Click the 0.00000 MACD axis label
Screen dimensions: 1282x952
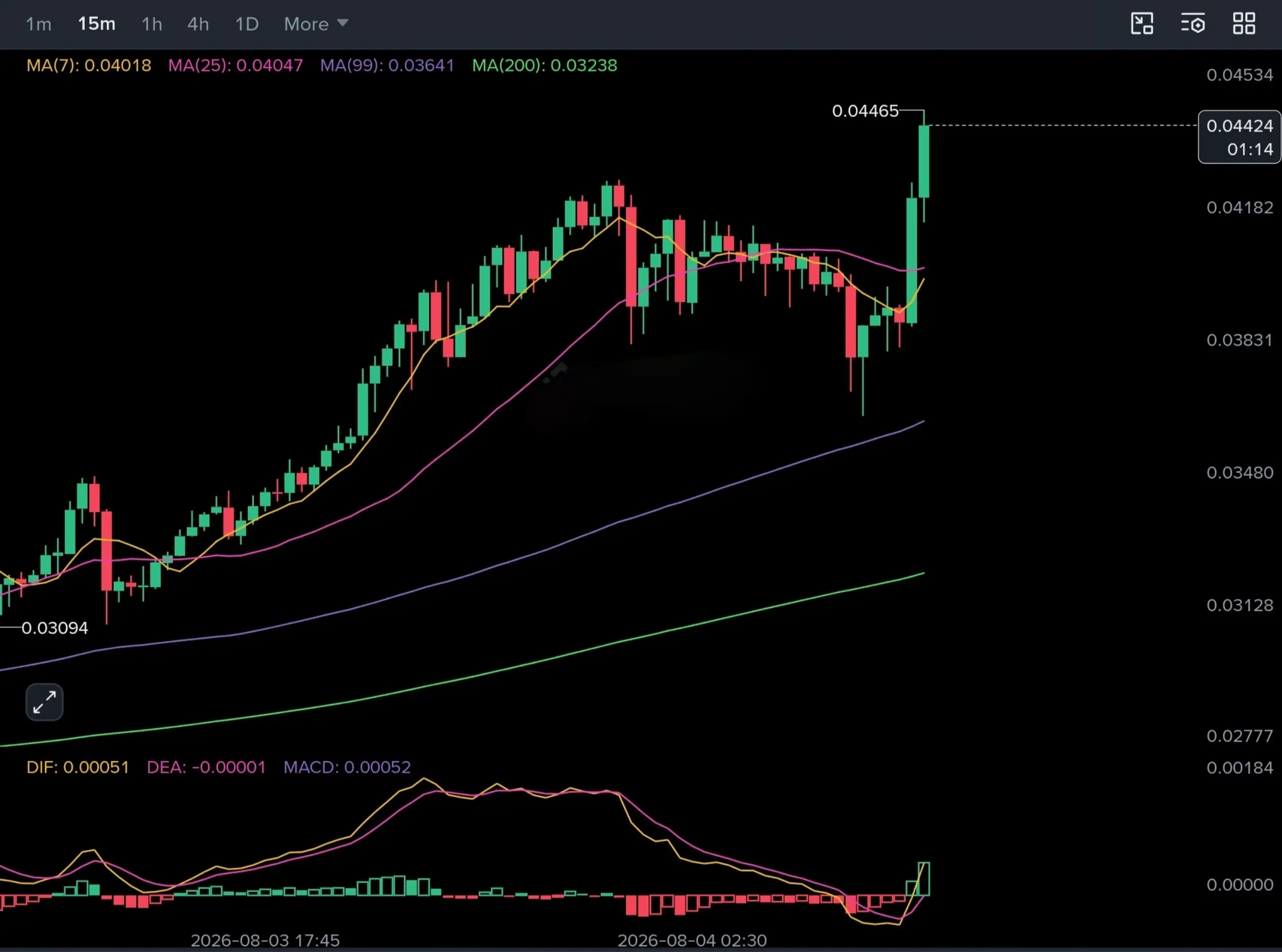[x=1240, y=884]
